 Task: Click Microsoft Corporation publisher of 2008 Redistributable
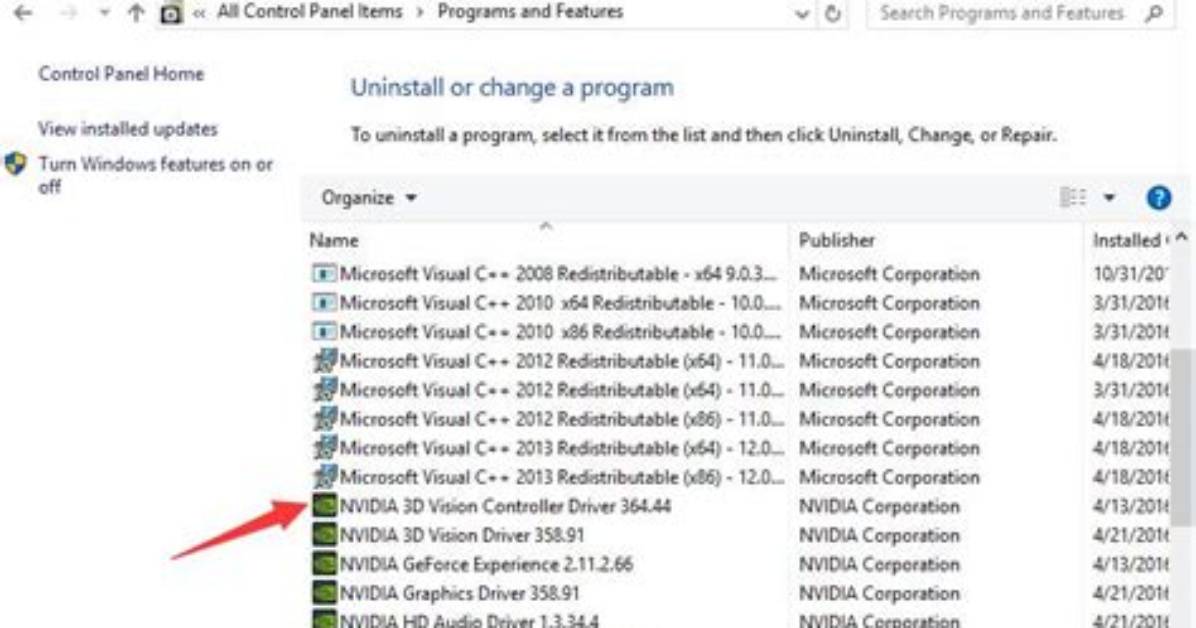(x=889, y=273)
